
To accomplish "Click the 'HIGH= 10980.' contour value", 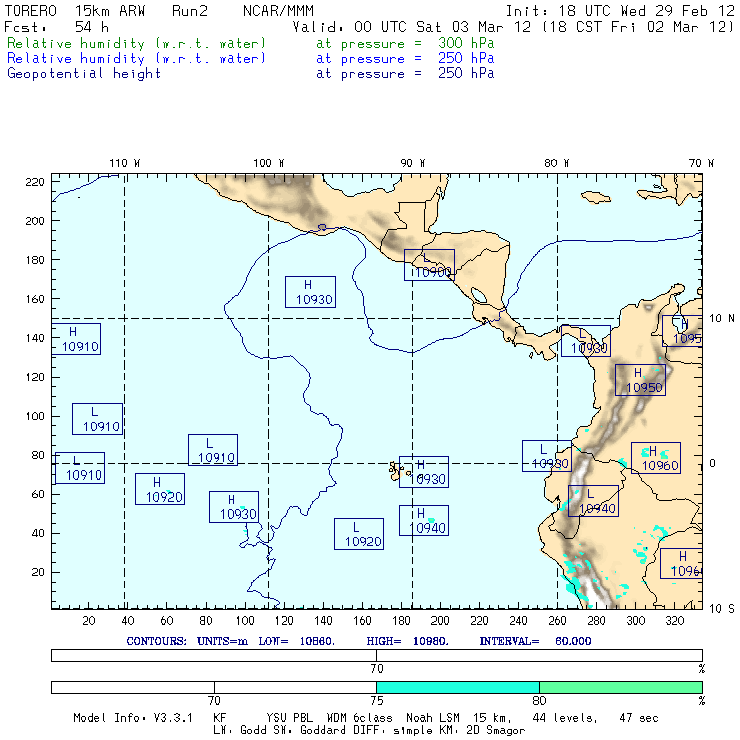I will pos(407,641).
